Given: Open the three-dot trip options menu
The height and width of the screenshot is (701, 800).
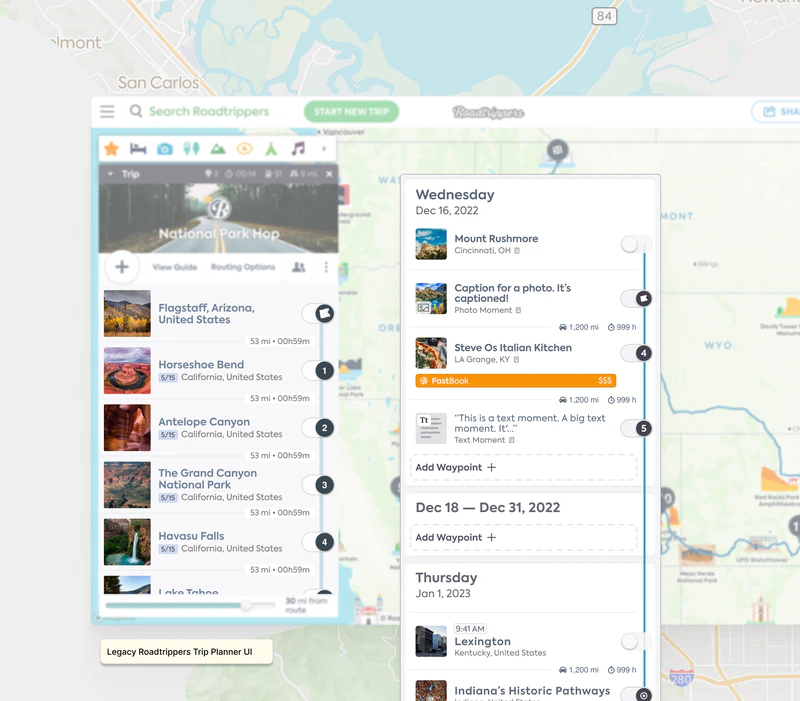Looking at the screenshot, I should click(326, 267).
